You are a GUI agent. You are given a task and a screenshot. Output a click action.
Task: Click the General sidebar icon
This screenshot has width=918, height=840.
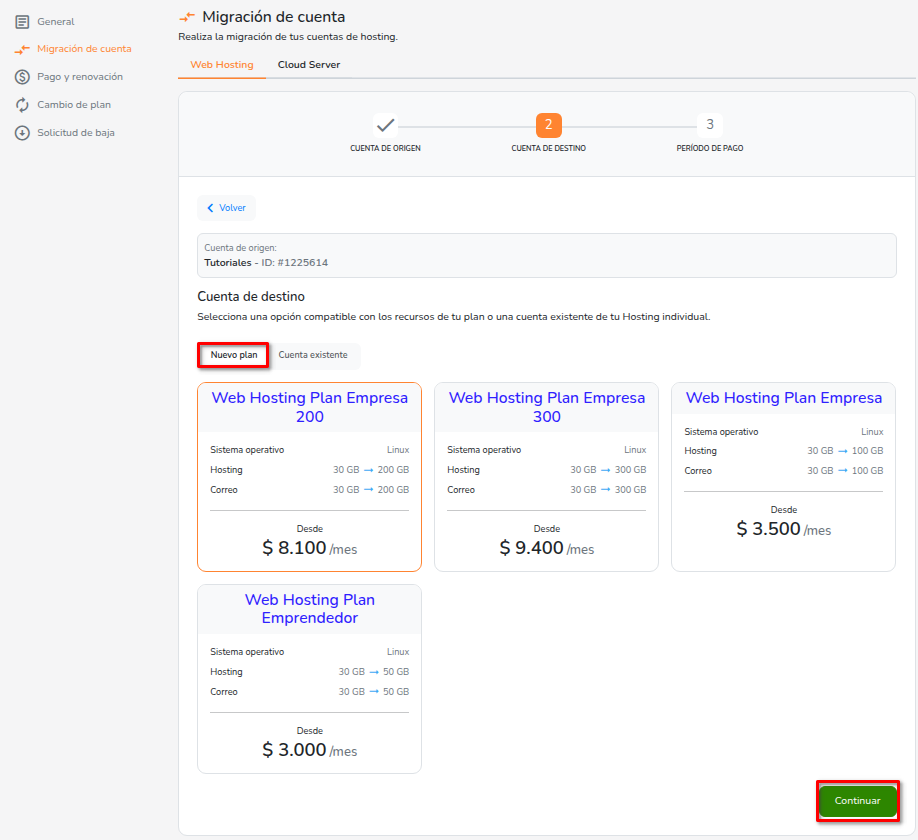[x=22, y=22]
